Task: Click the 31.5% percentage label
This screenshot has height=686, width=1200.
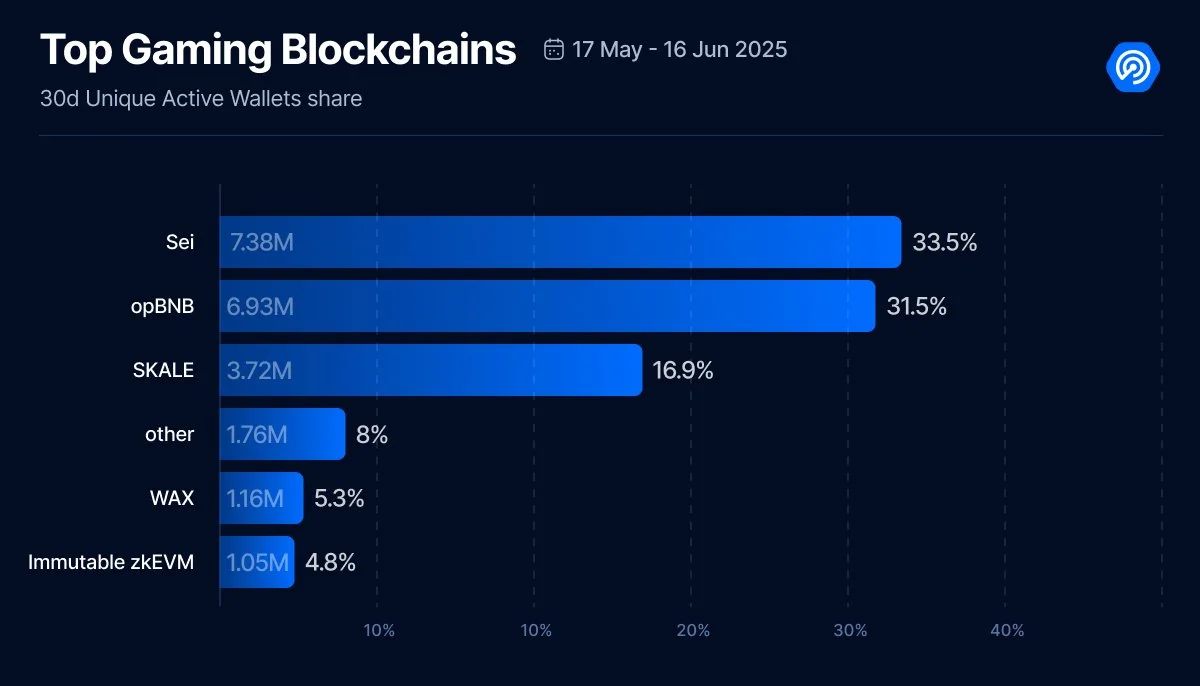Action: tap(916, 306)
